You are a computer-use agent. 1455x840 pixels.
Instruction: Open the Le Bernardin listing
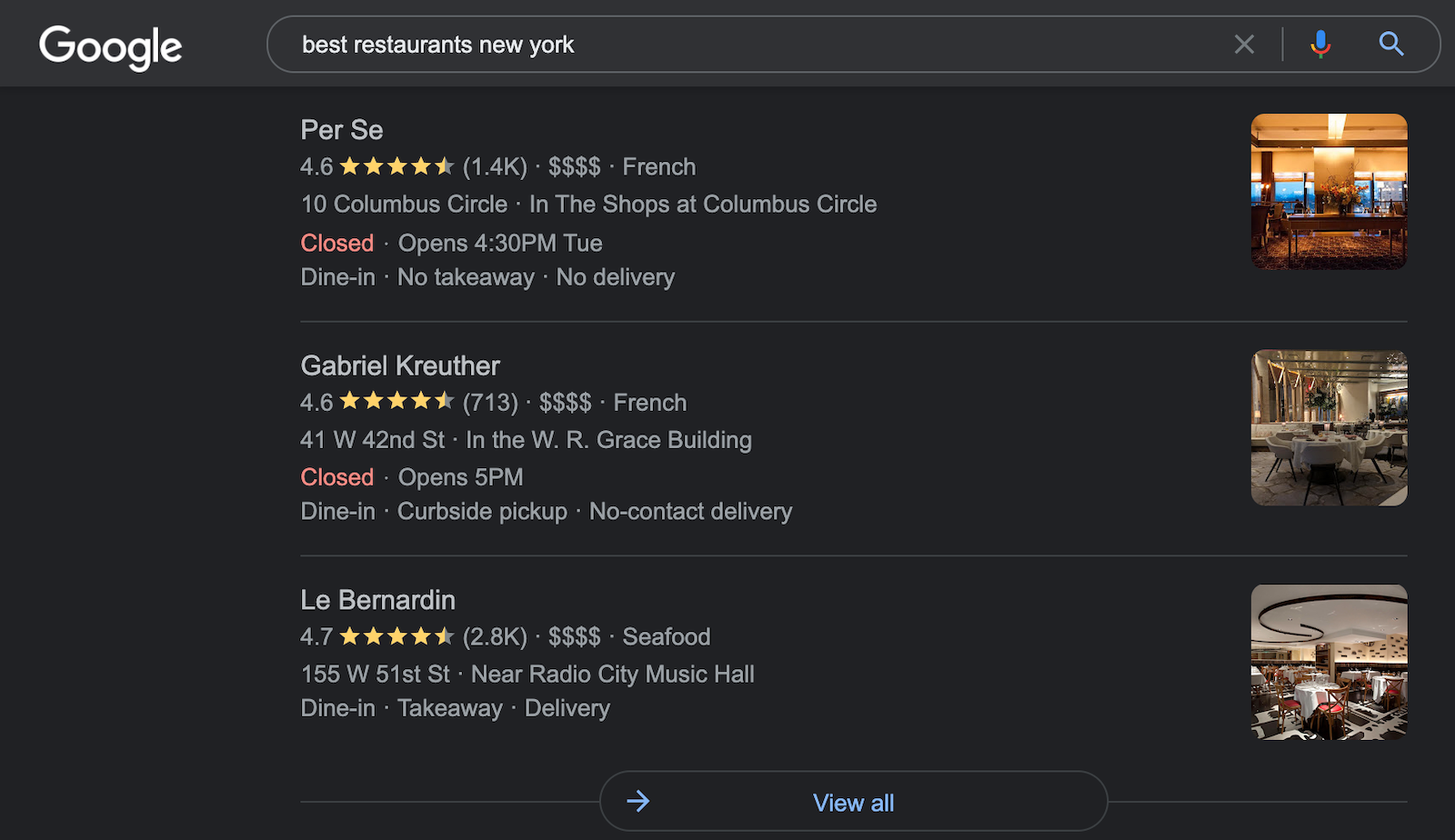coord(377,600)
